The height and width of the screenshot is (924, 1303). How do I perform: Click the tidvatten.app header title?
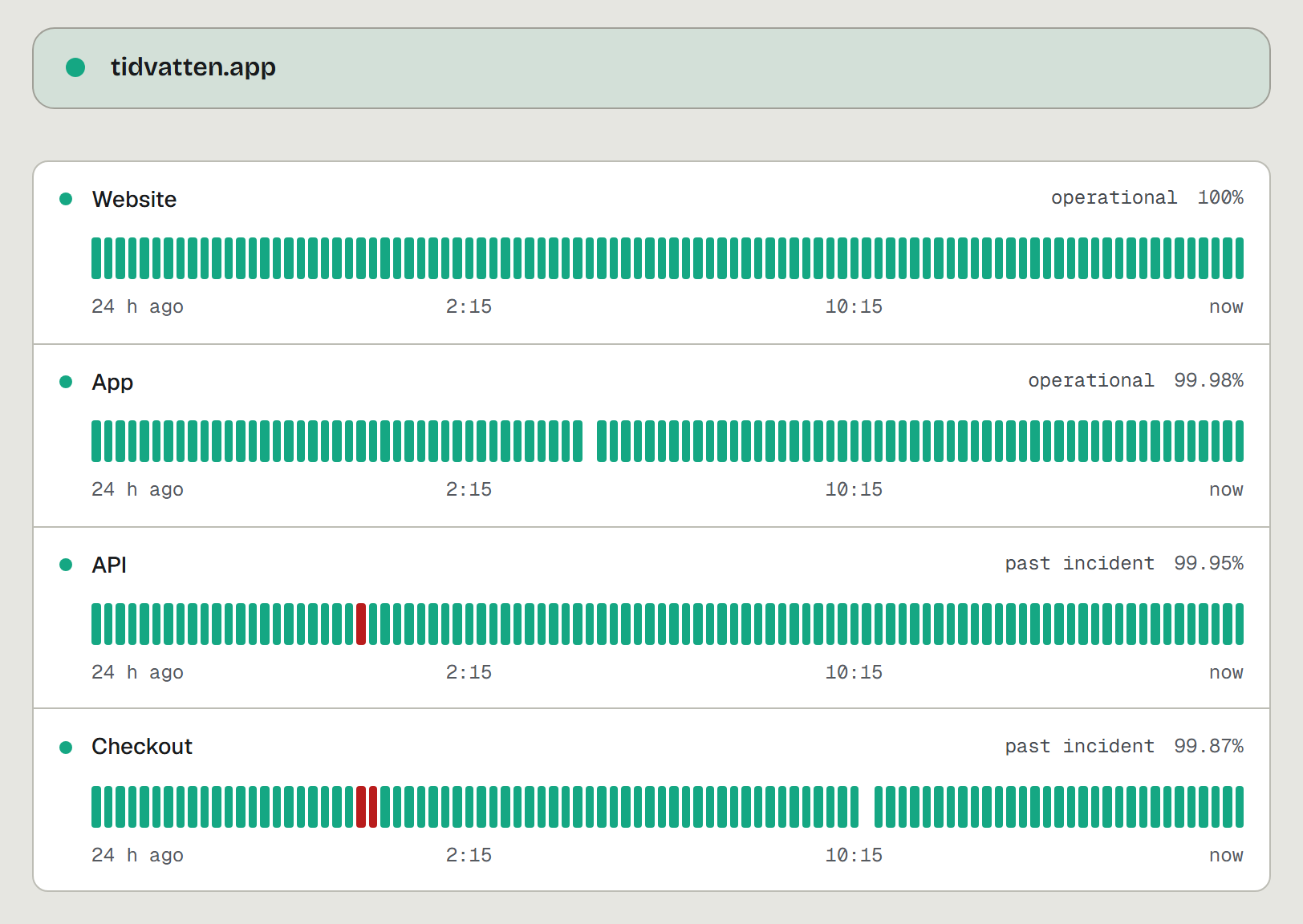pos(193,67)
